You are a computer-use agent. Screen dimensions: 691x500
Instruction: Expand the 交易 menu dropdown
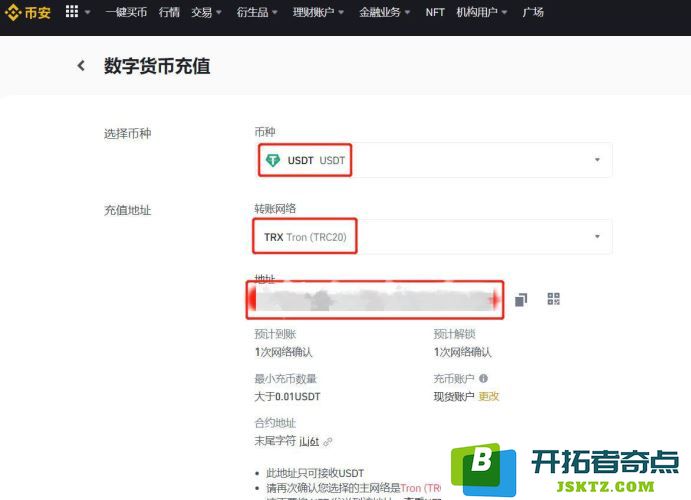click(206, 12)
